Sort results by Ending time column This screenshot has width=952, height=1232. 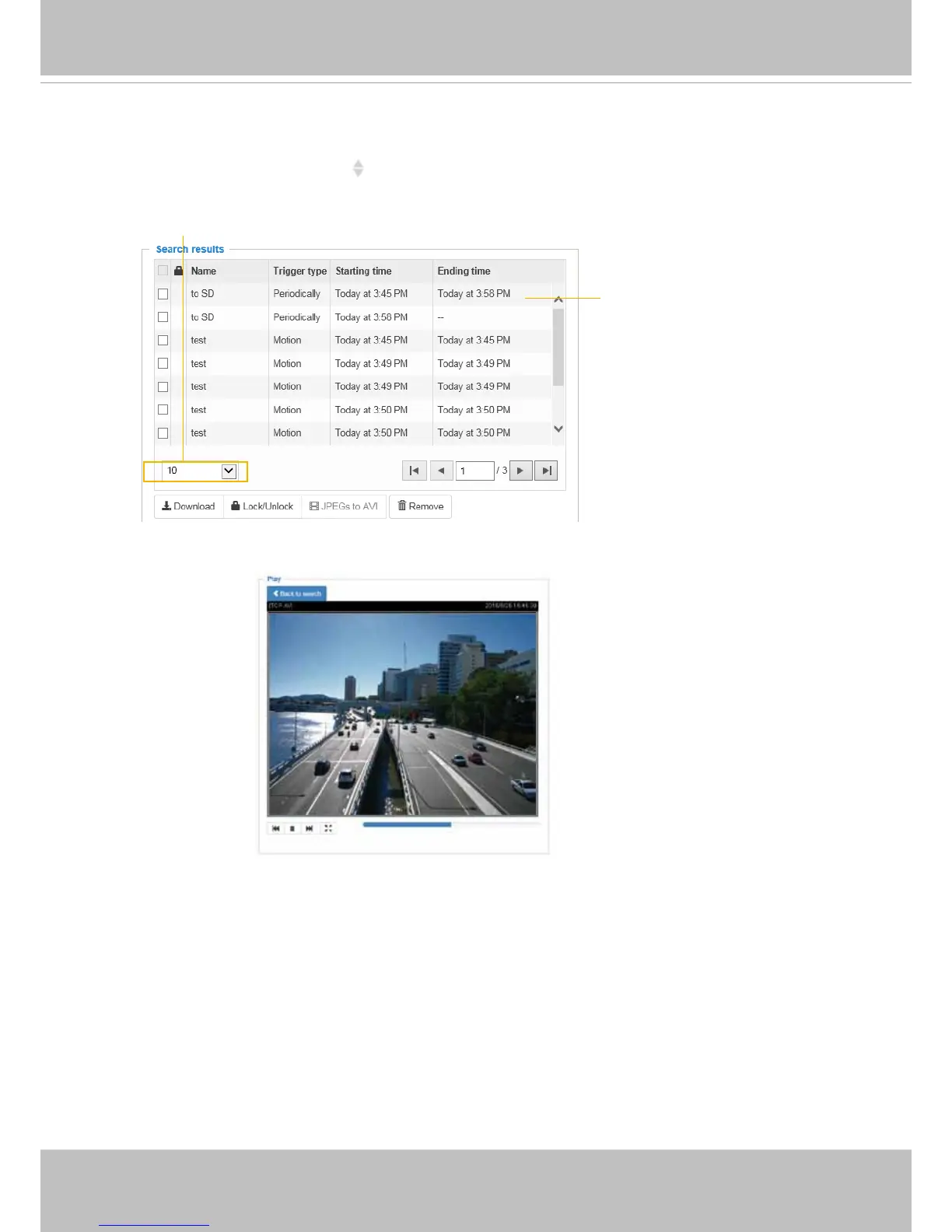click(x=464, y=271)
